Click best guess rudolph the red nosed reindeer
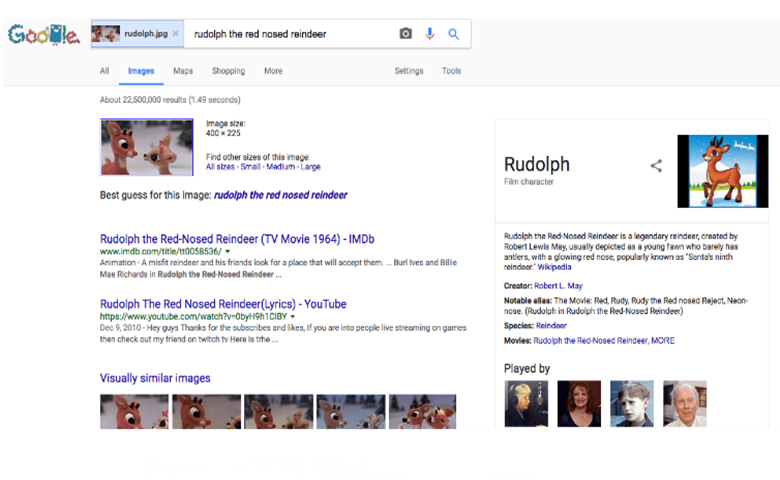The image size is (780, 480). [x=281, y=195]
